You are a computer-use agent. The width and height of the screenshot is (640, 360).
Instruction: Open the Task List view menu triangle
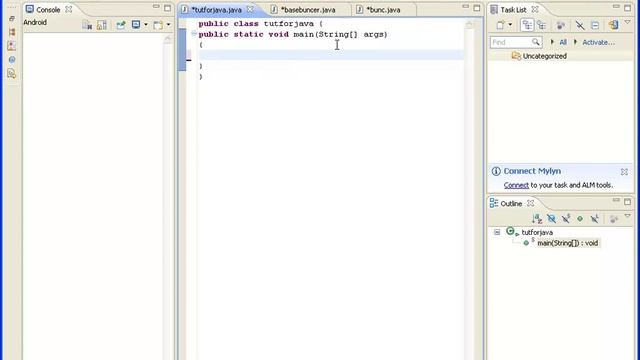pos(628,22)
